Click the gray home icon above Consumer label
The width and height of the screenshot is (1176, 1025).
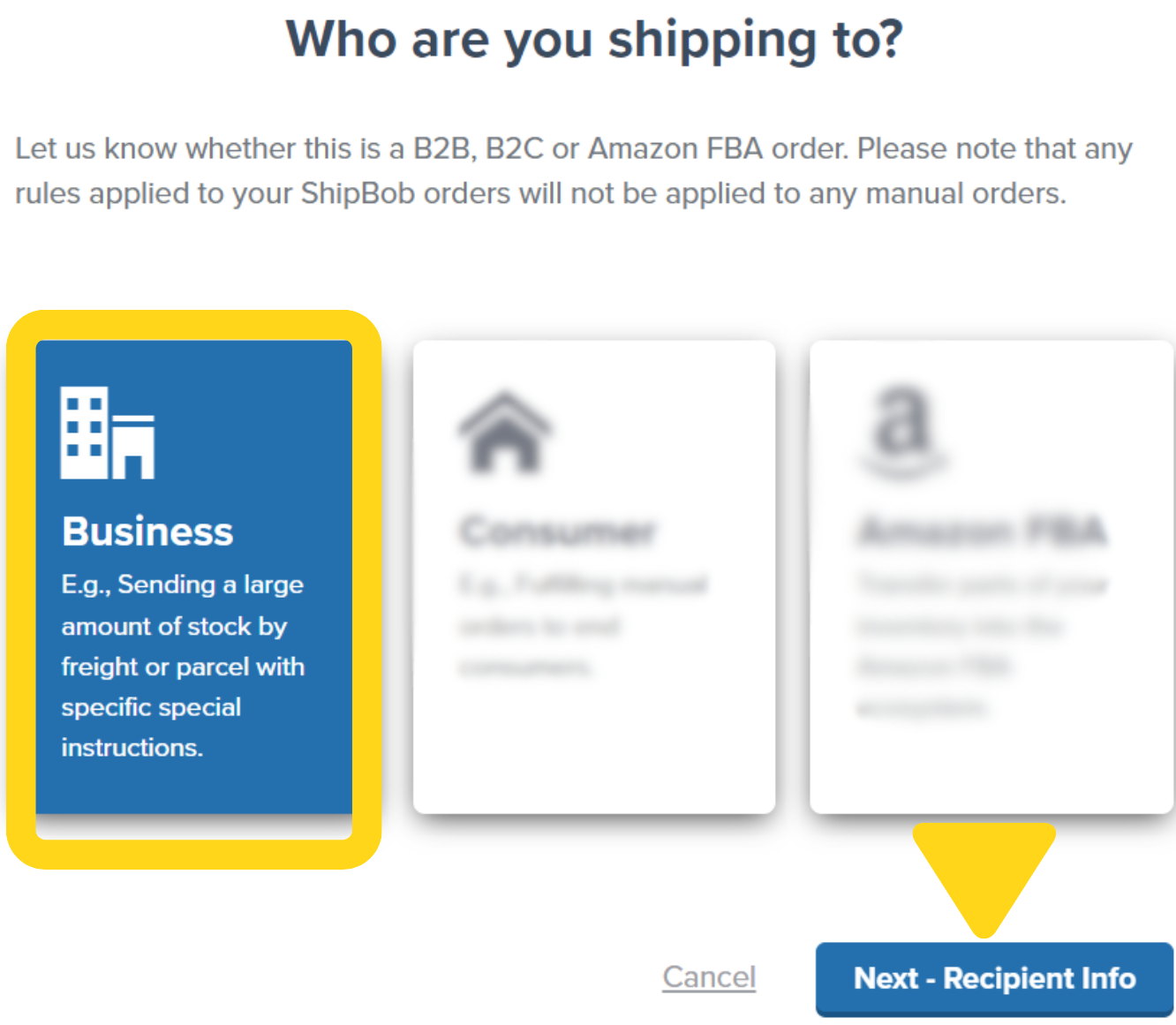click(x=504, y=430)
